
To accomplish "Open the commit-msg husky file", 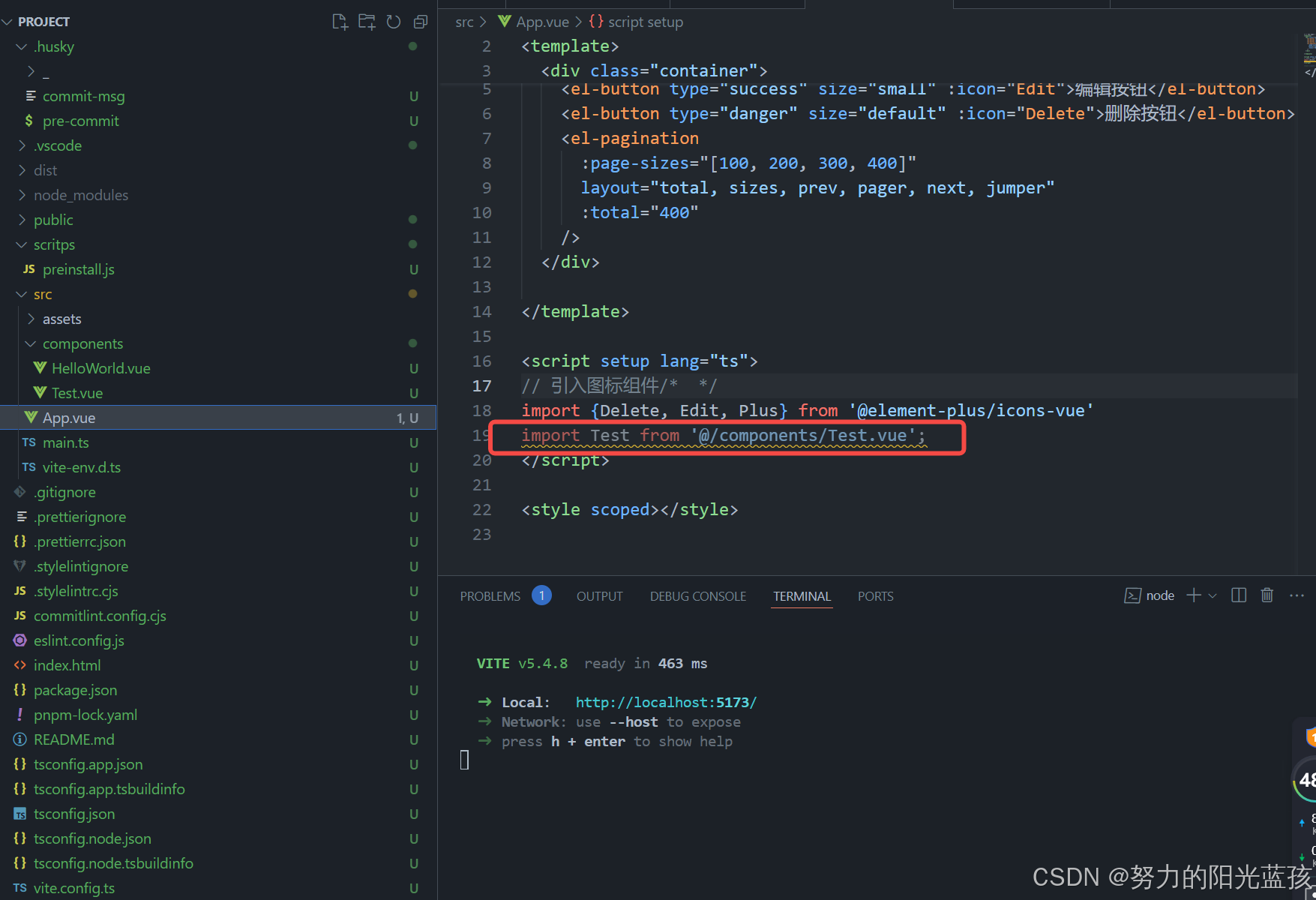I will [x=83, y=96].
